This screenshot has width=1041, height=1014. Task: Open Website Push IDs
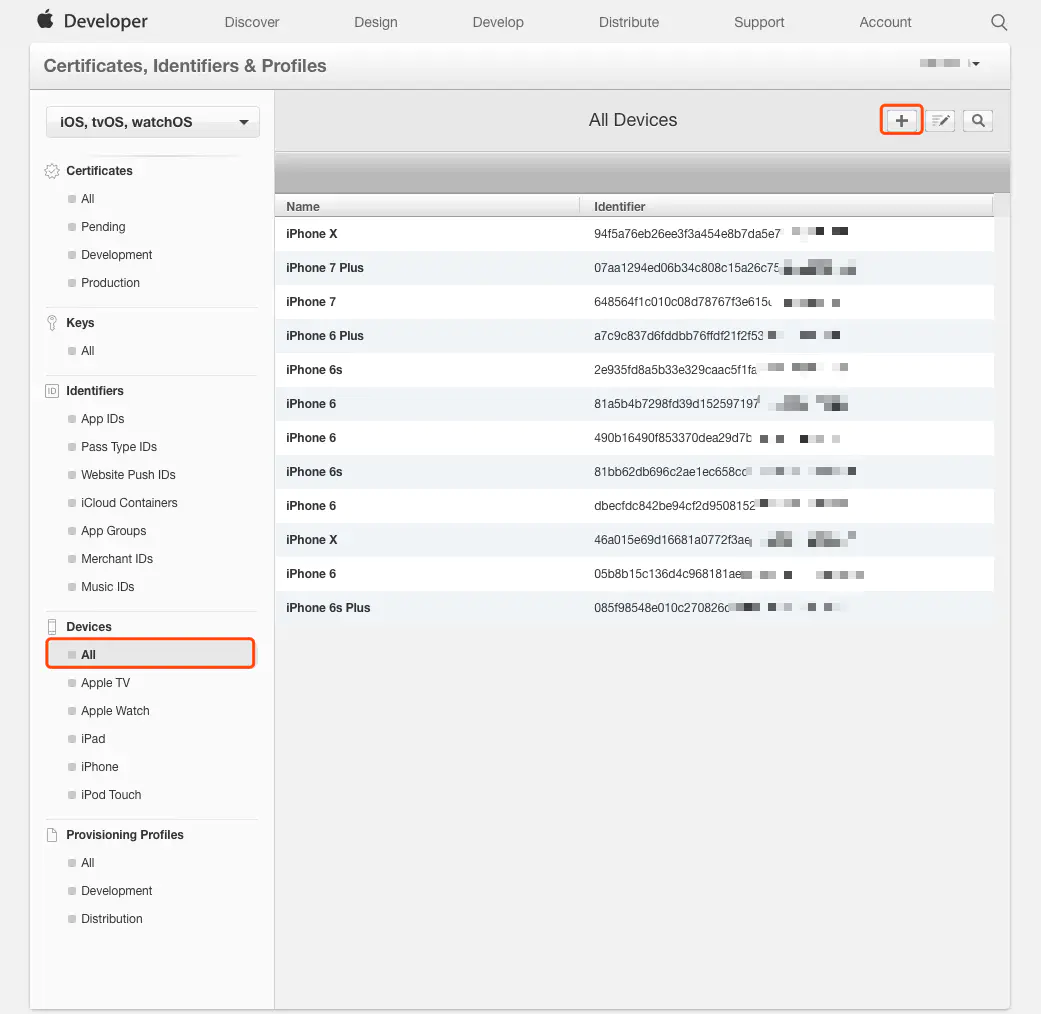pos(128,474)
